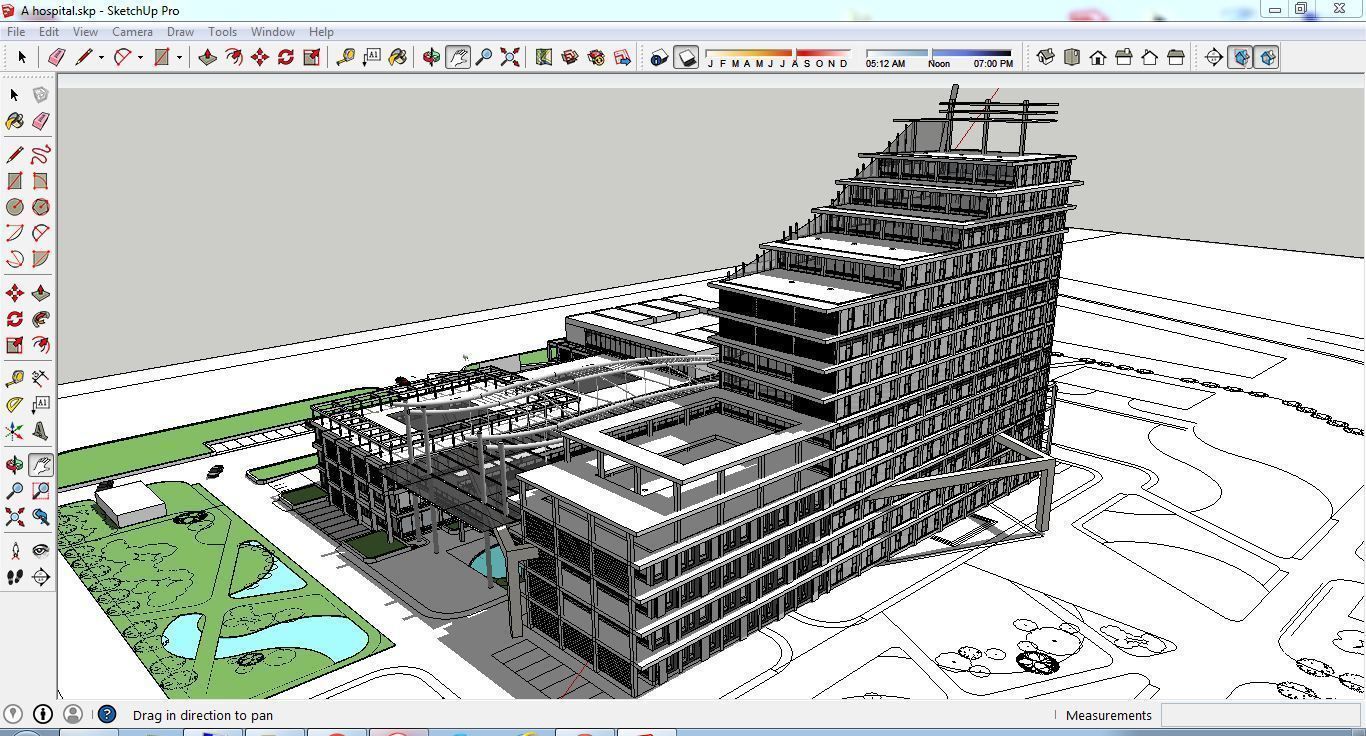Image resolution: width=1366 pixels, height=736 pixels.
Task: Open the Help menu
Action: click(x=321, y=32)
